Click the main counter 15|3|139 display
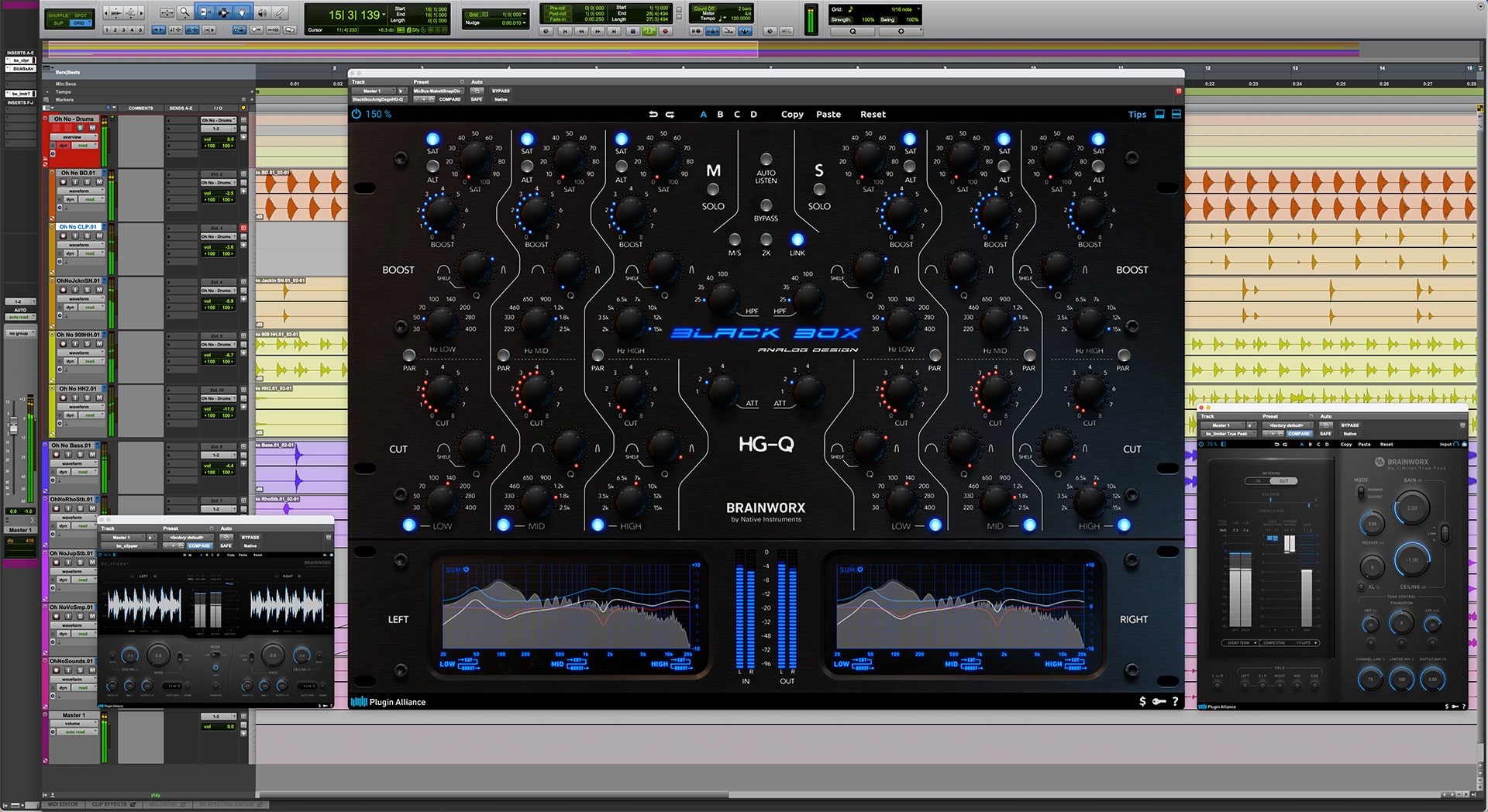Screen dimensions: 1488x812 pos(356,15)
